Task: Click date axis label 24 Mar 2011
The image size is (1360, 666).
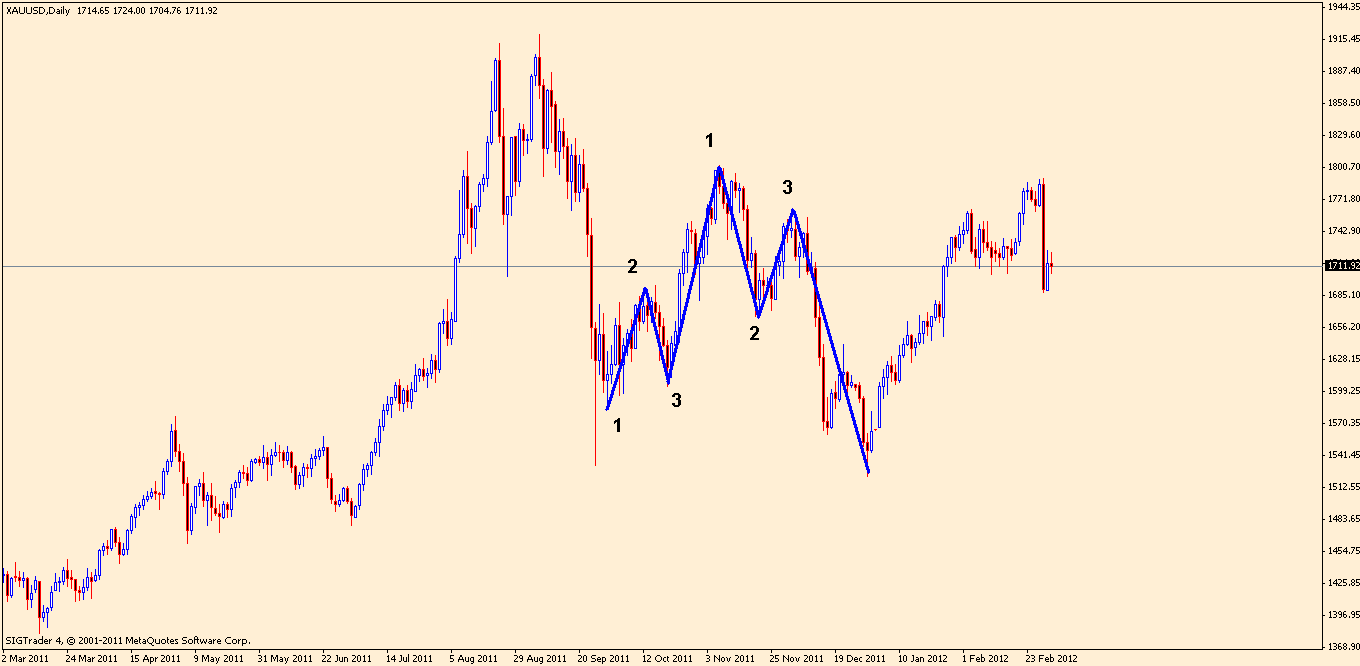Action: [90, 659]
